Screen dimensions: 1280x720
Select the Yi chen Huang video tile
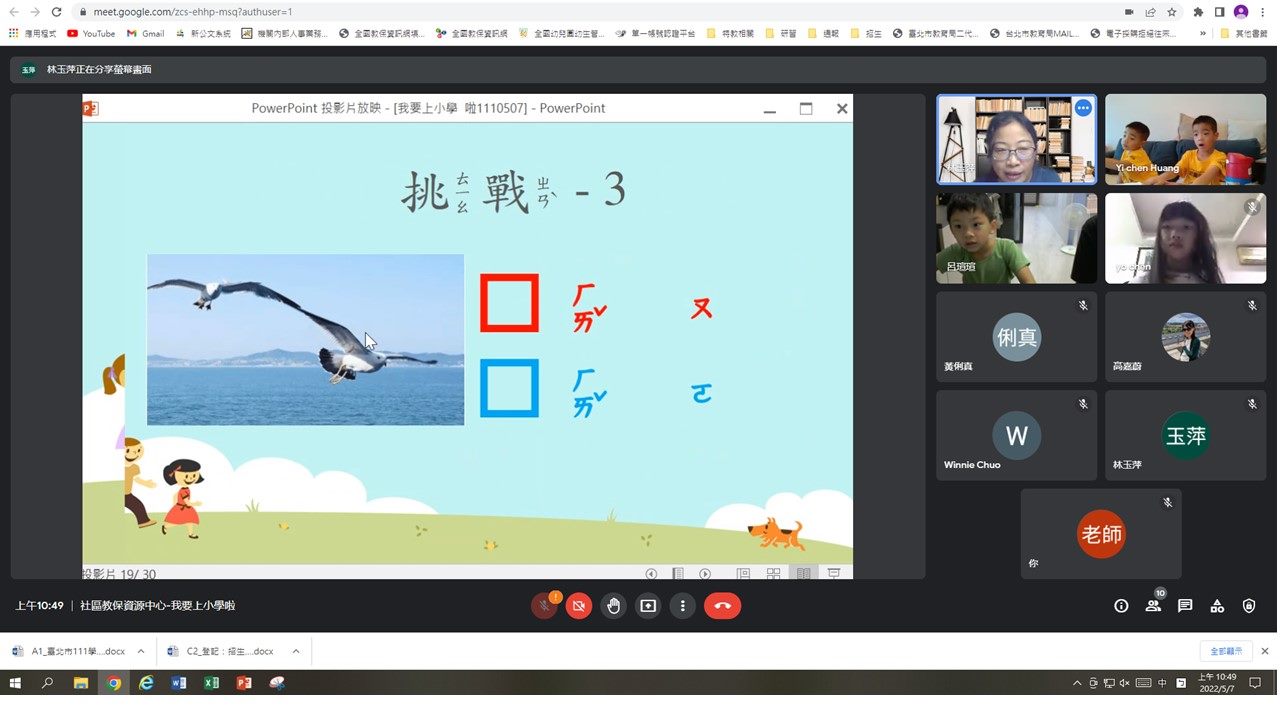pos(1185,140)
